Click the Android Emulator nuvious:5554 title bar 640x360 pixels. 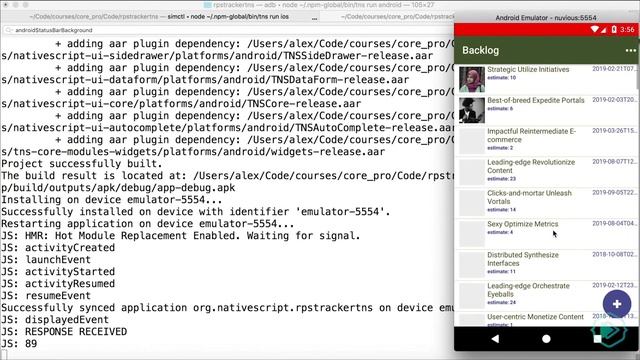coord(546,18)
